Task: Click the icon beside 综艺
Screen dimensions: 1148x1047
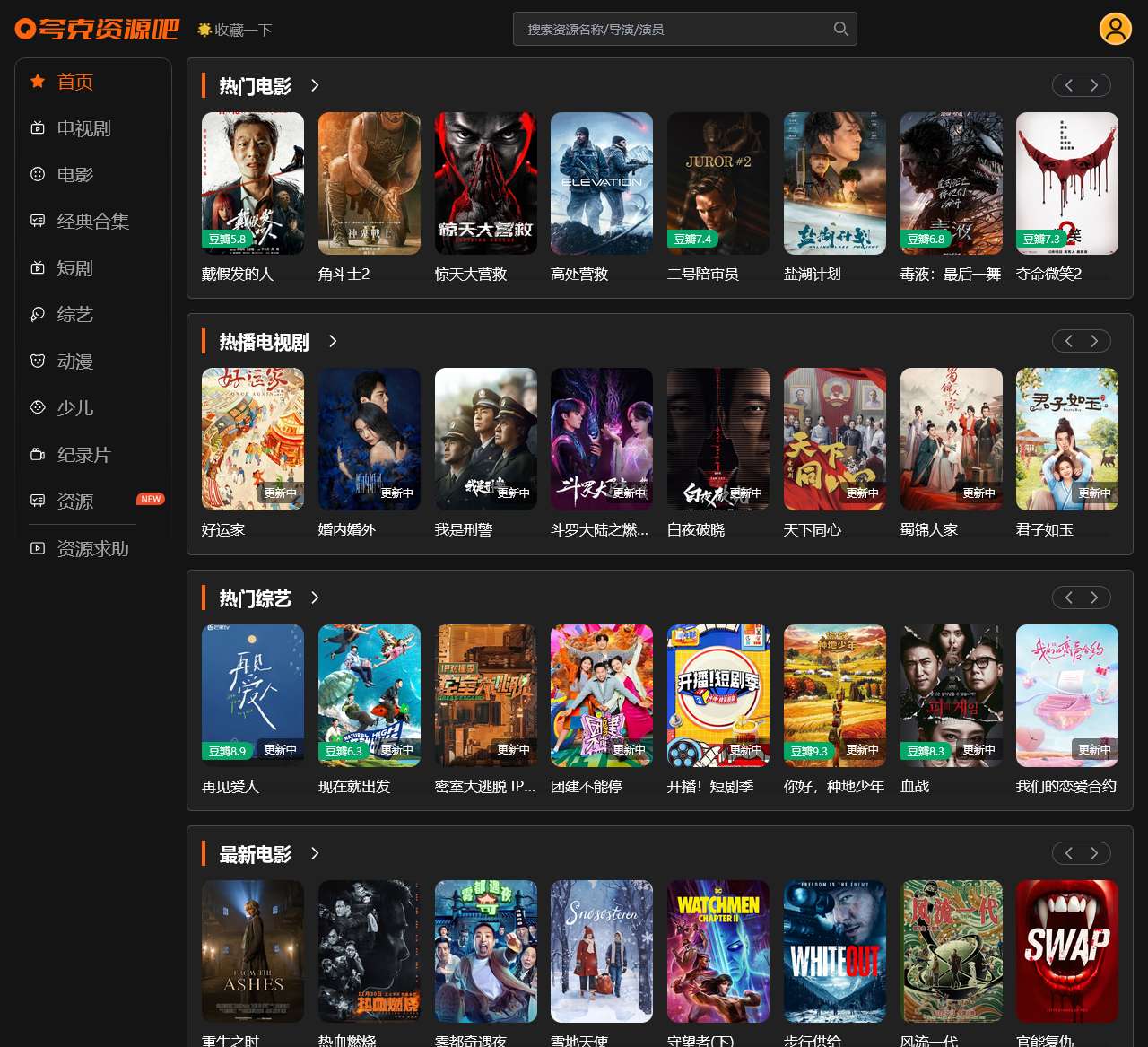Action: click(x=38, y=315)
